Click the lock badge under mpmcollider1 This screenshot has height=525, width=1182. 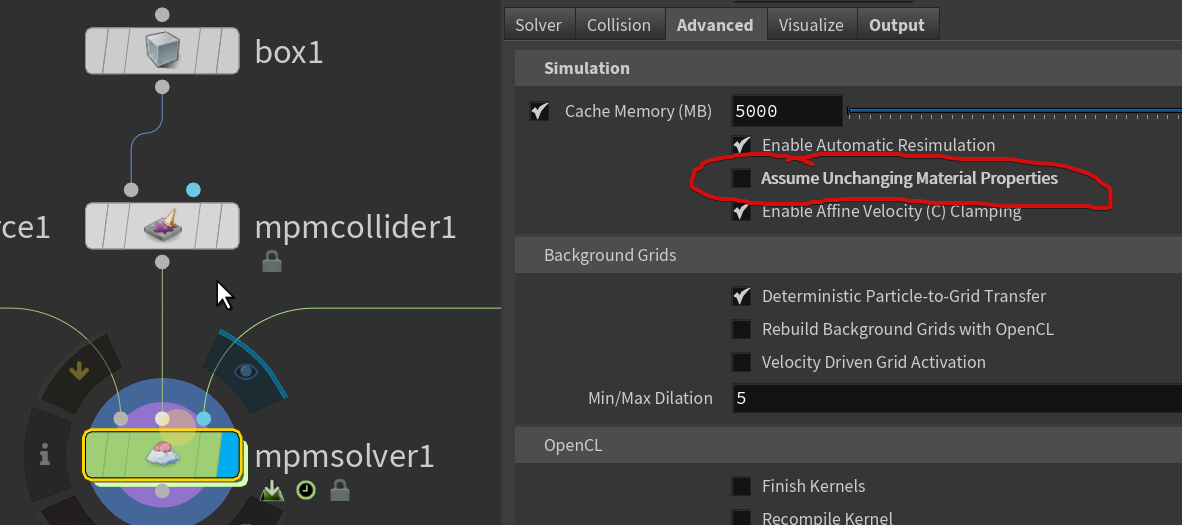click(x=271, y=261)
